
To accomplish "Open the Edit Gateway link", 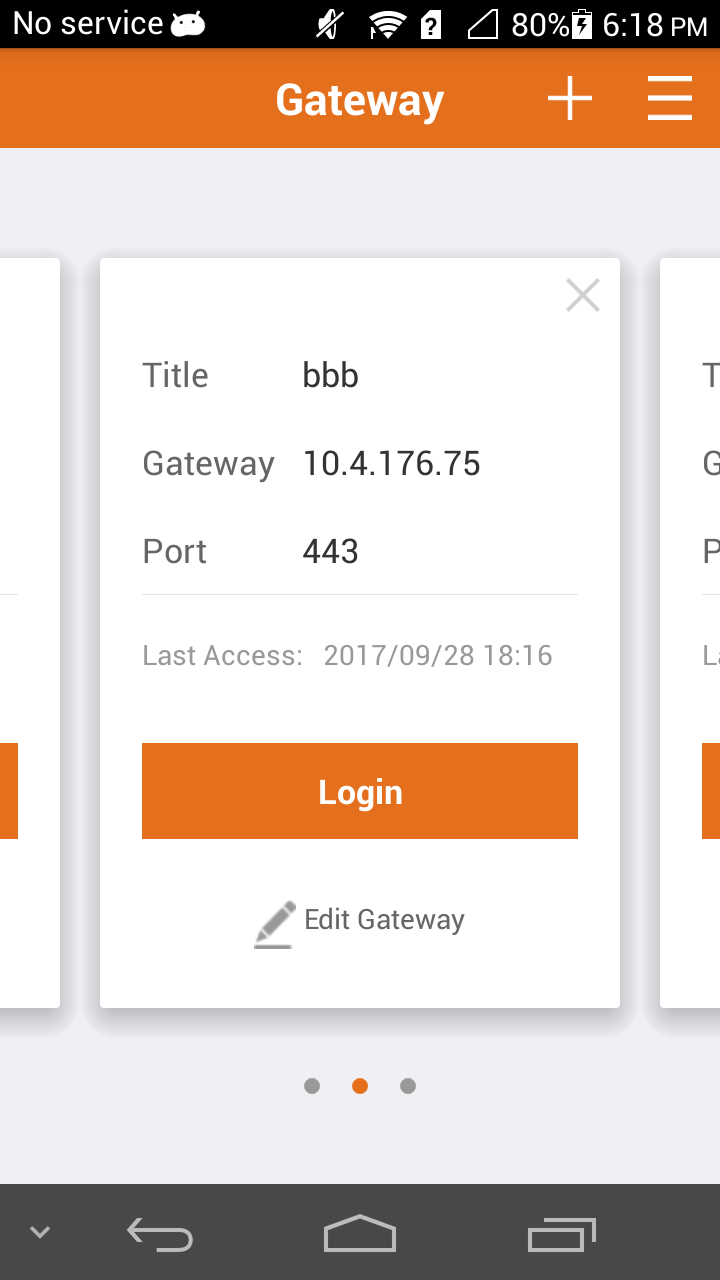I will click(x=384, y=920).
